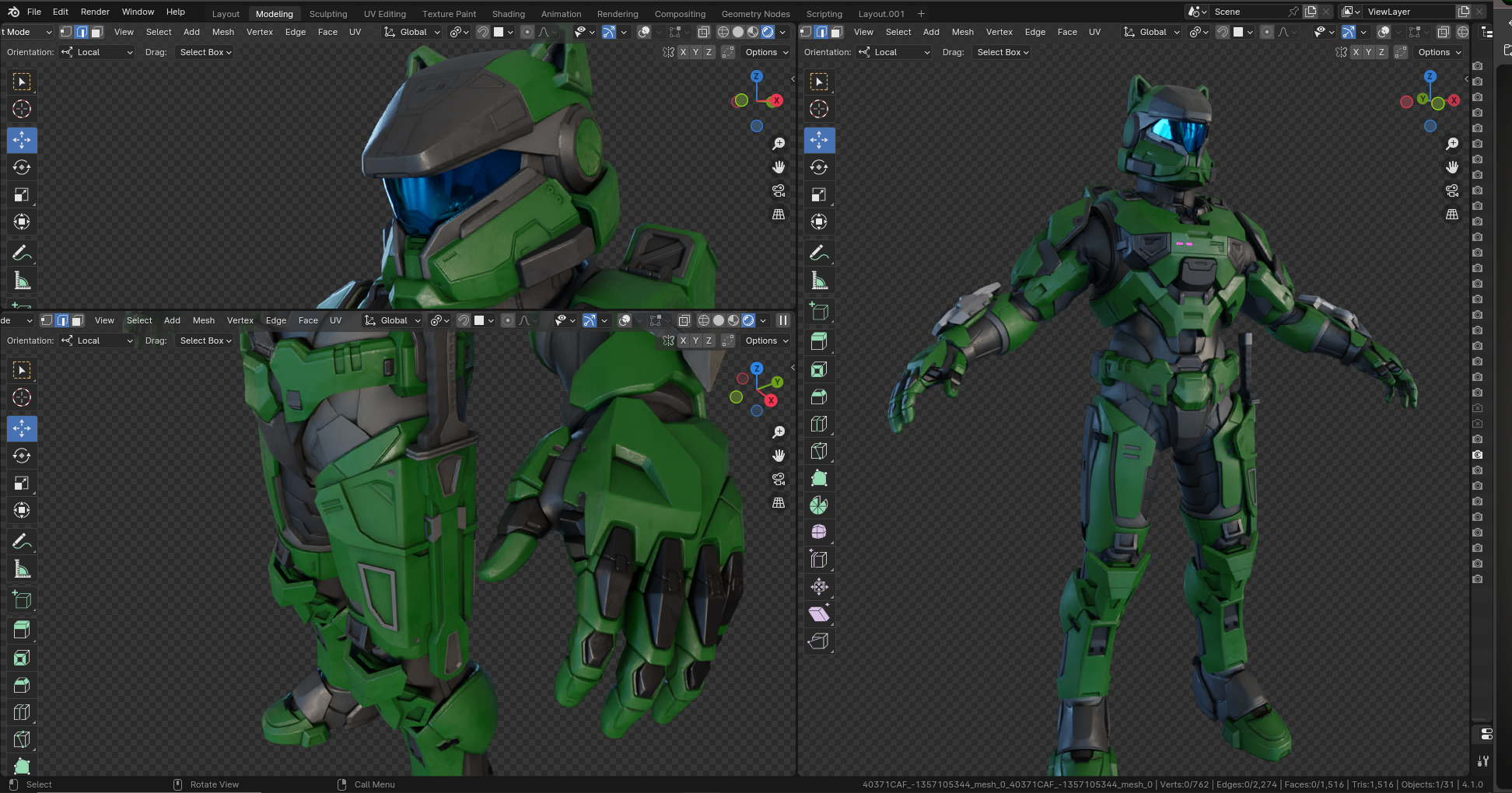Select the Loop Cut tool in right viewport

pos(819,424)
